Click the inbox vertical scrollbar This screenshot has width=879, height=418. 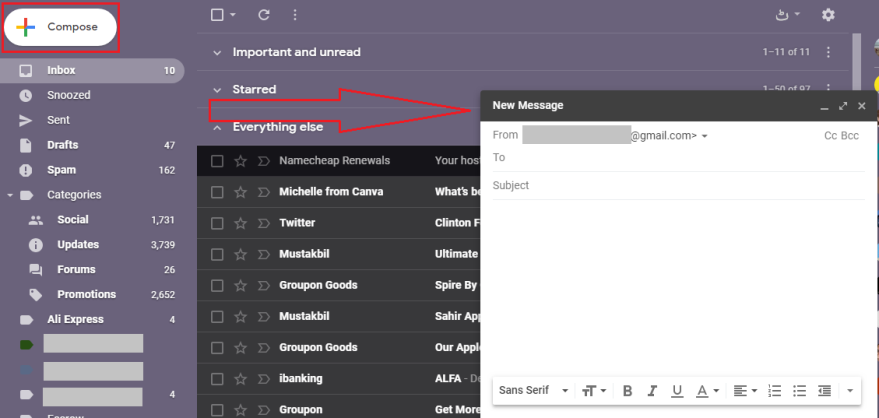tap(856, 62)
